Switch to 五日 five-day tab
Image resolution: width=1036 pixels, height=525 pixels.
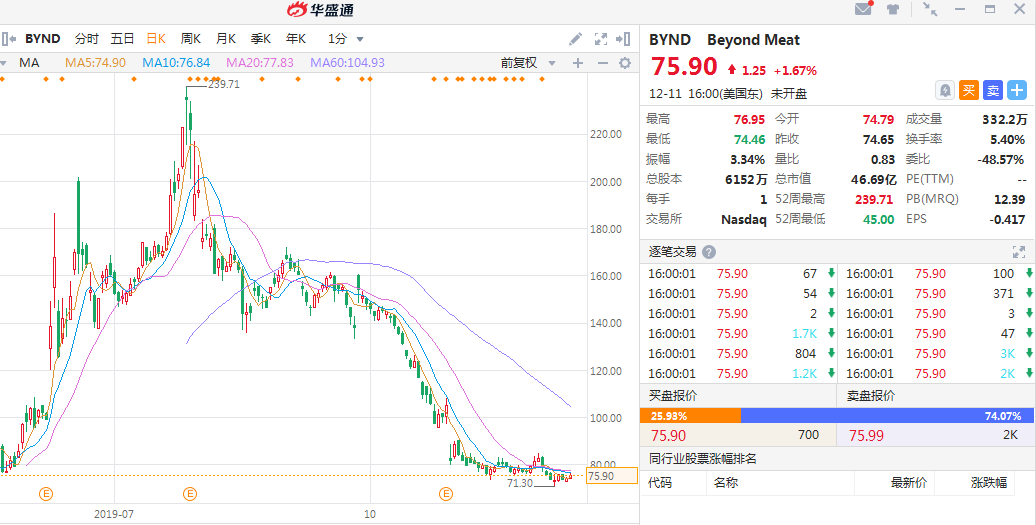122,39
